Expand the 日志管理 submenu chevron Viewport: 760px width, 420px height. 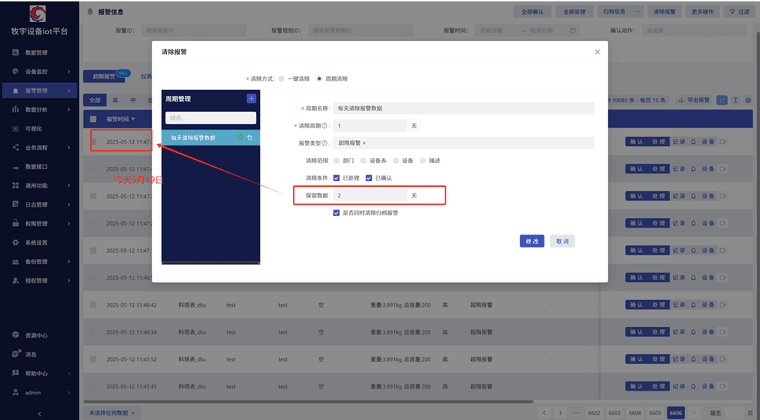69,204
